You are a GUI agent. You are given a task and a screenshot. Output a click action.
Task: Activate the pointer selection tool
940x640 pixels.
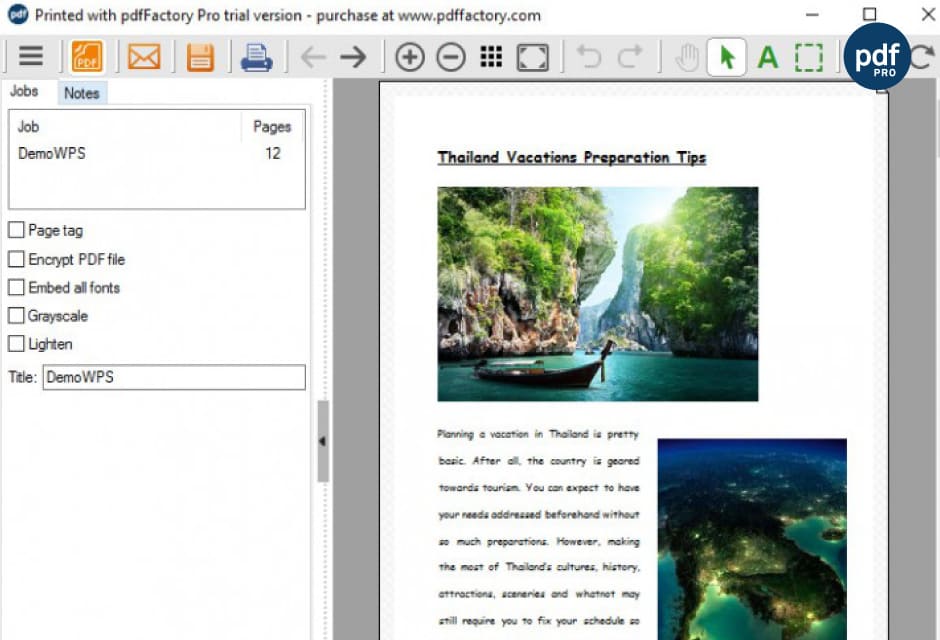pos(727,57)
